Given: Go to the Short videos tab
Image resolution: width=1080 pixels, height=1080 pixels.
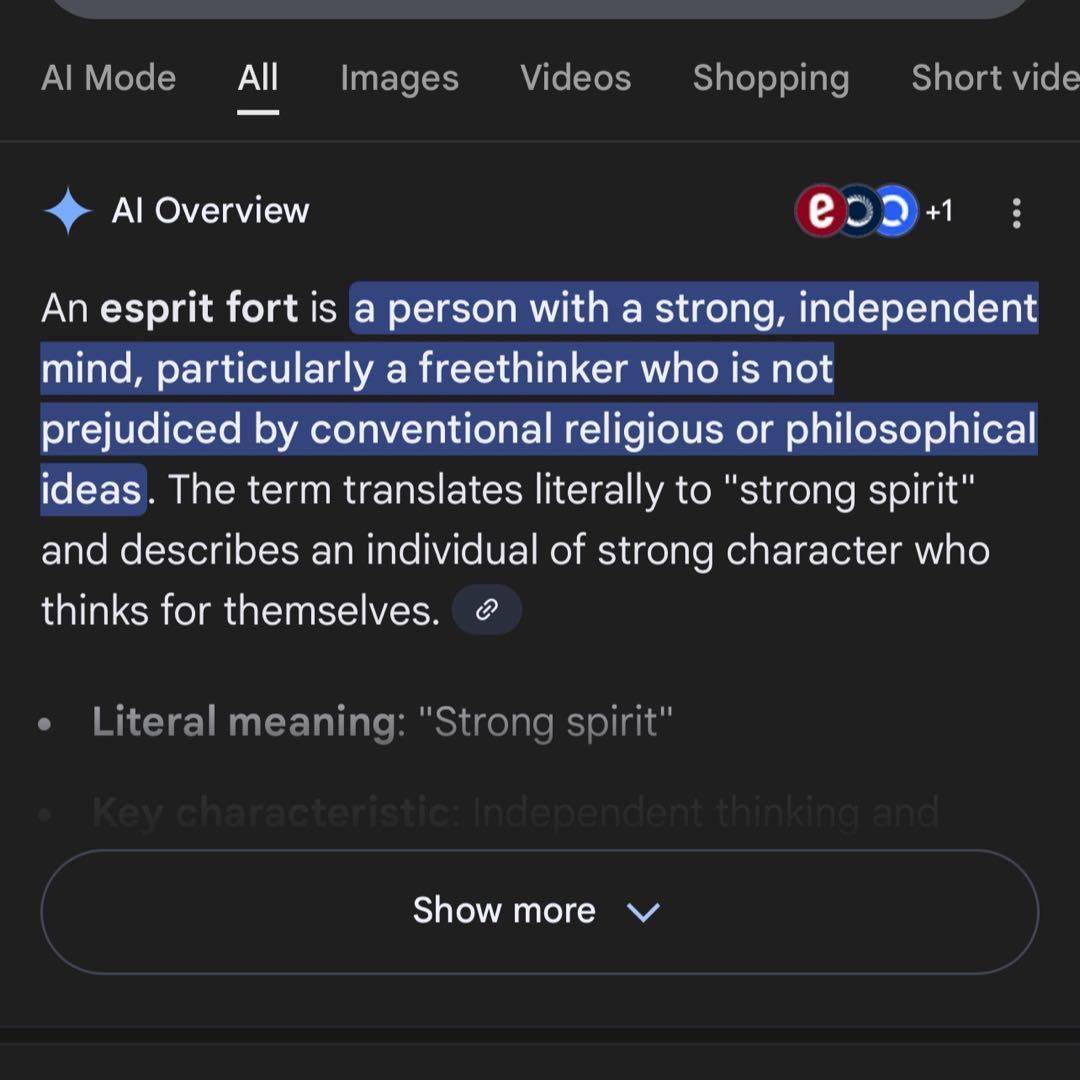Looking at the screenshot, I should pos(994,78).
